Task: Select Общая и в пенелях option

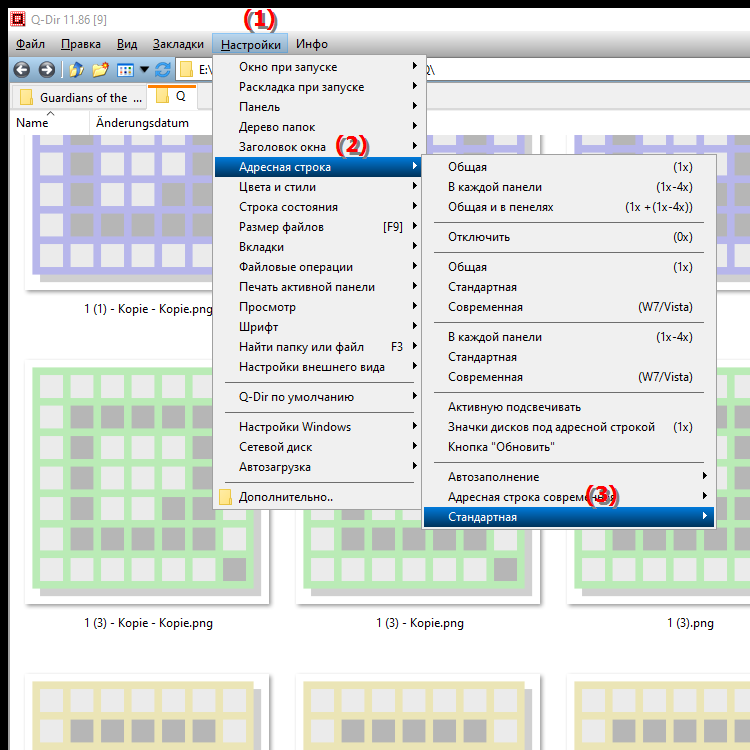Action: [569, 207]
